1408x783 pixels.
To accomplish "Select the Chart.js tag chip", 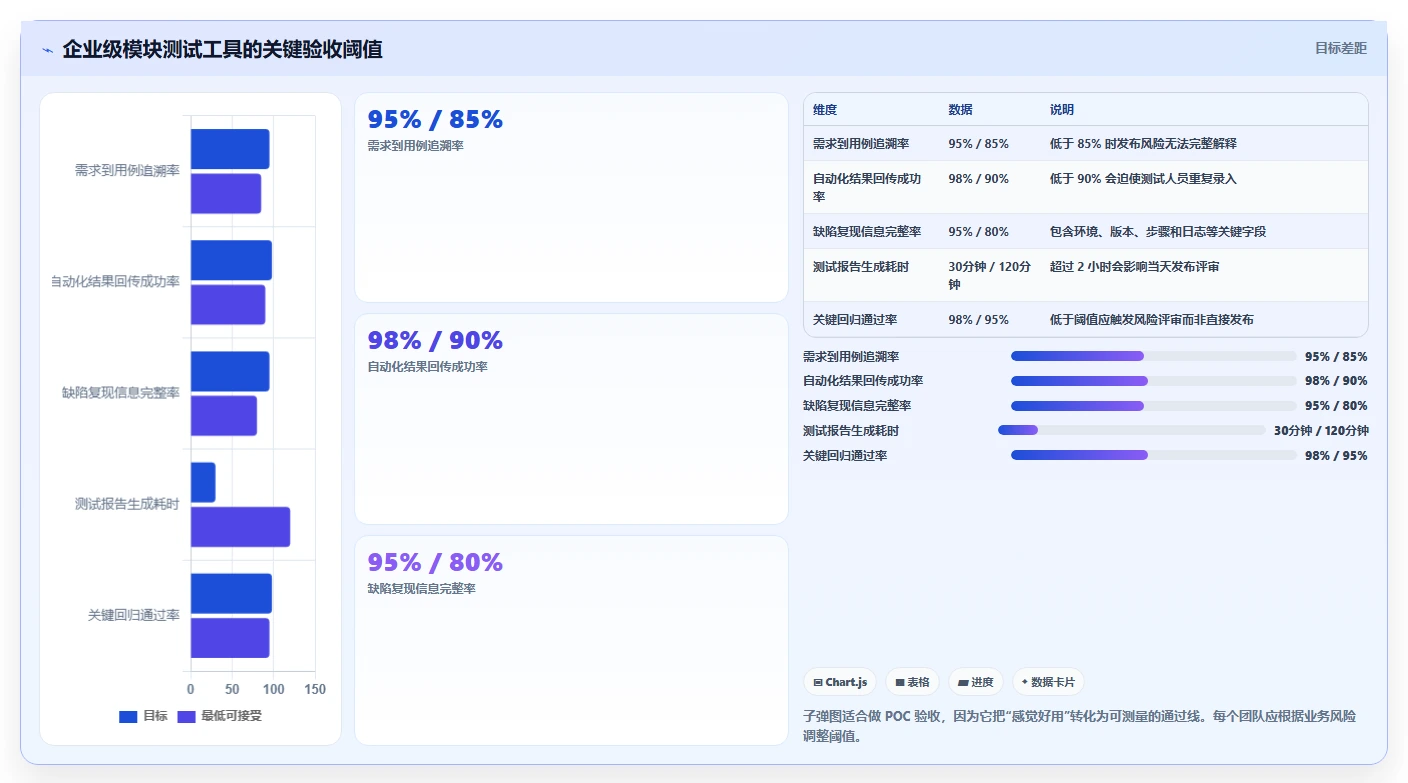I will (840, 682).
